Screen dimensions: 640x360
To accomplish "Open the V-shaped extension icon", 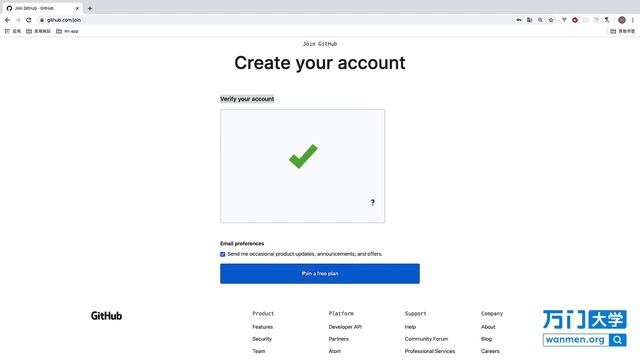I will [564, 20].
